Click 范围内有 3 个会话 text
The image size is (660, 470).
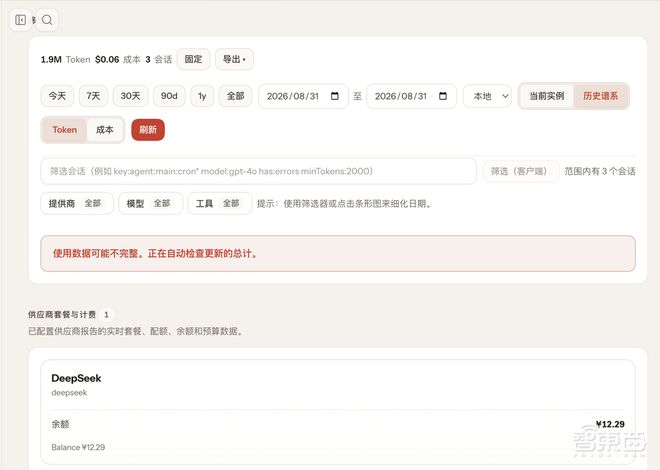tap(600, 171)
